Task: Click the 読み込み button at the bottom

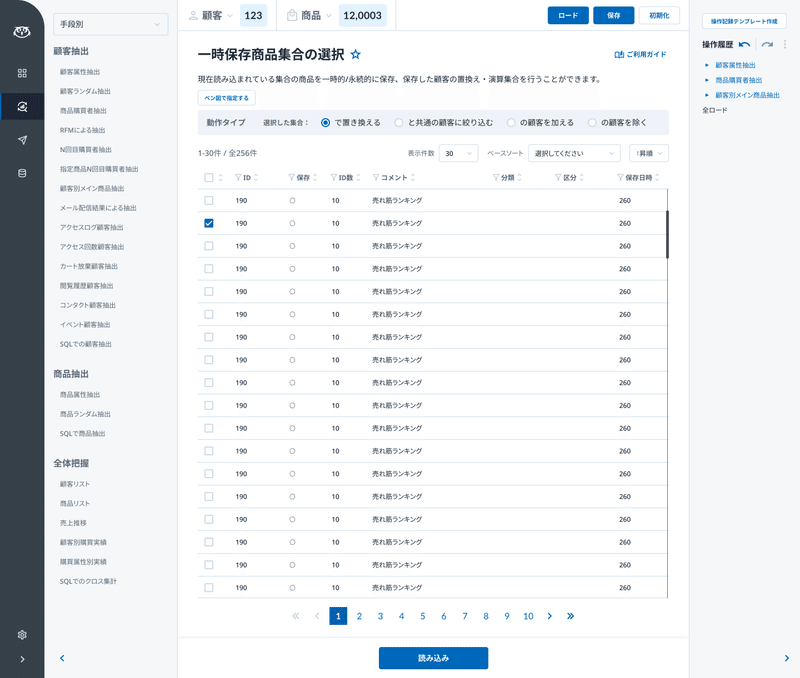Action: 432,658
